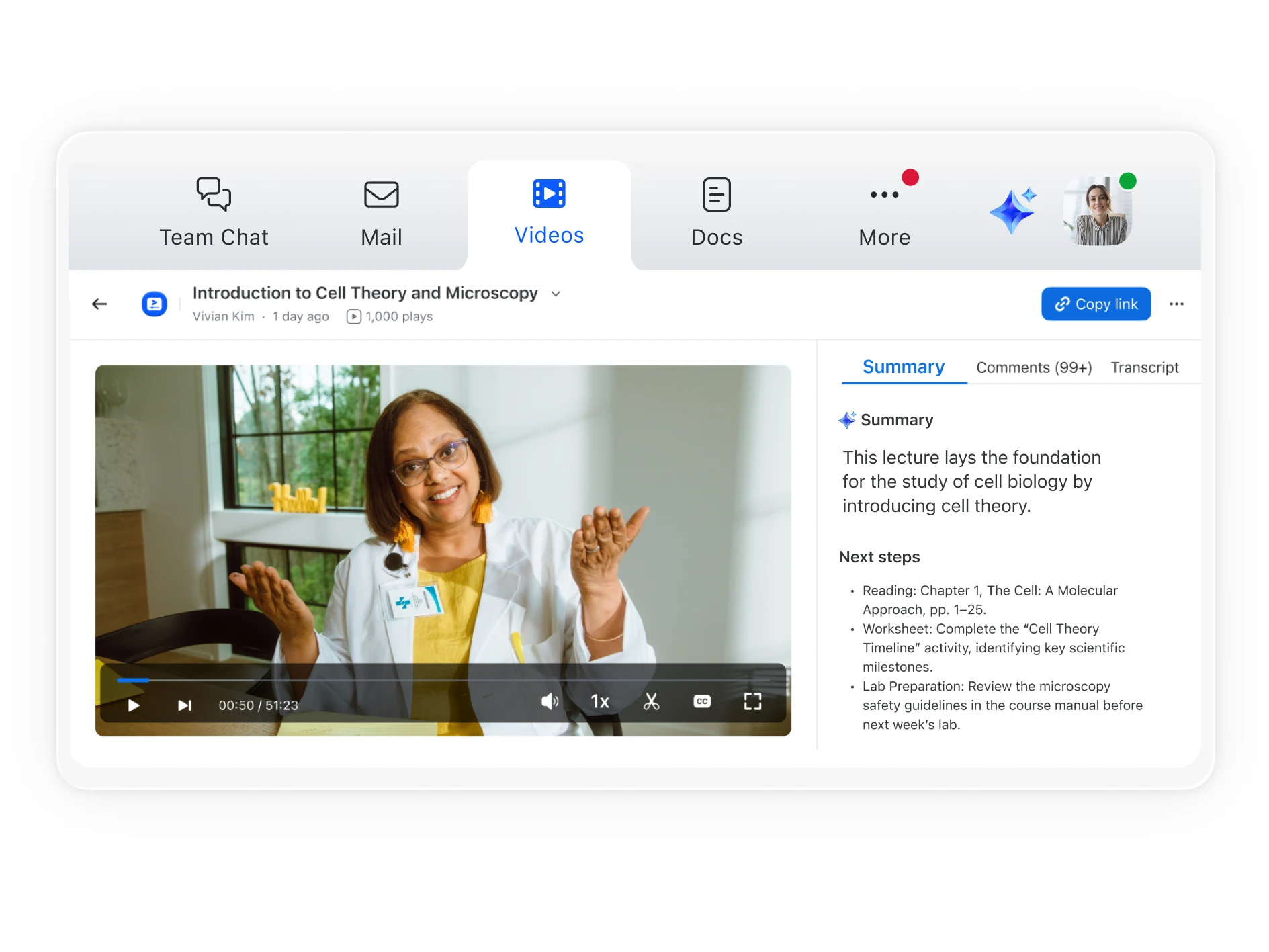
Task: Copy the video link
Action: (1096, 304)
